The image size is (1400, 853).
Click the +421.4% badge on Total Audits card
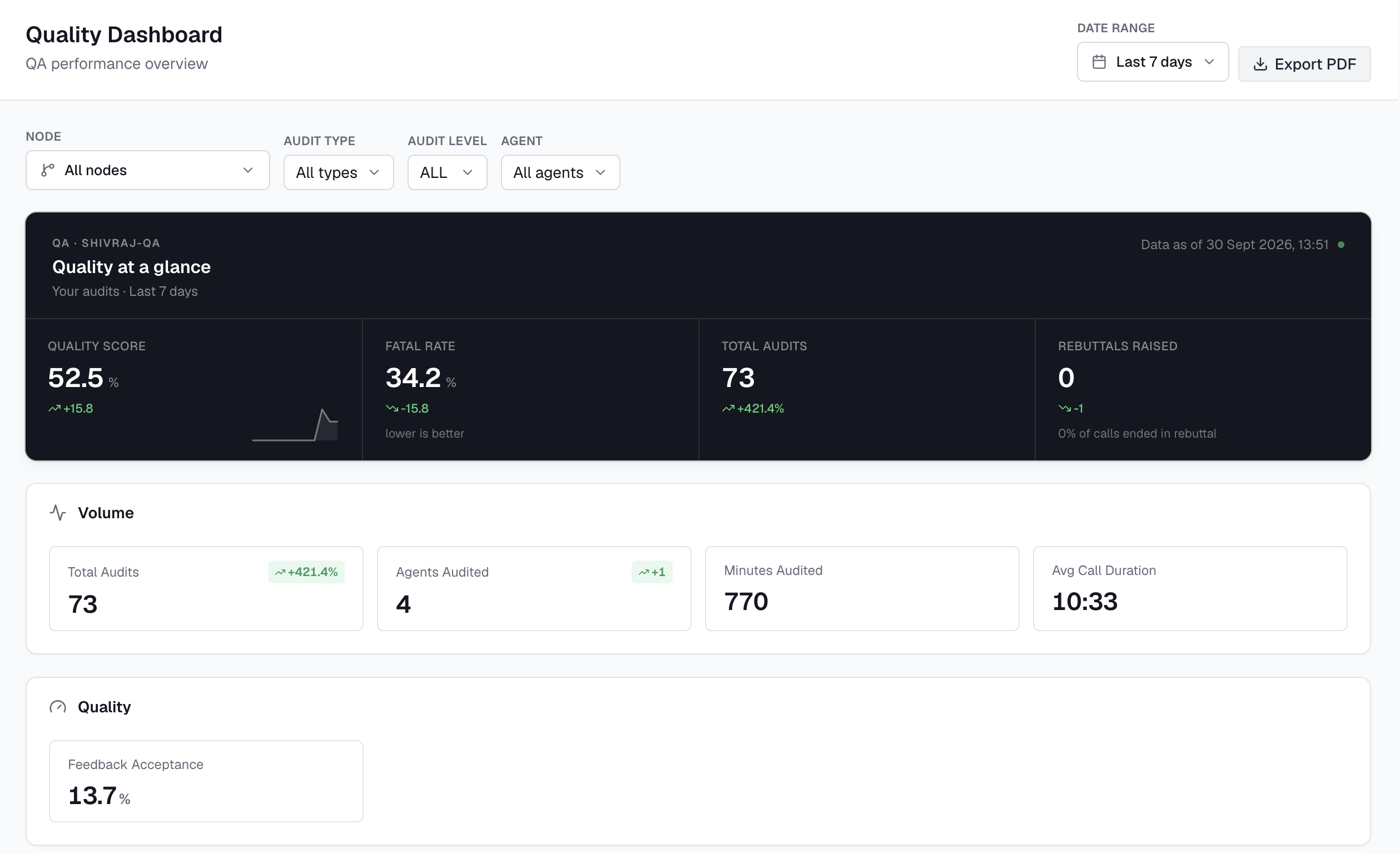tap(306, 572)
